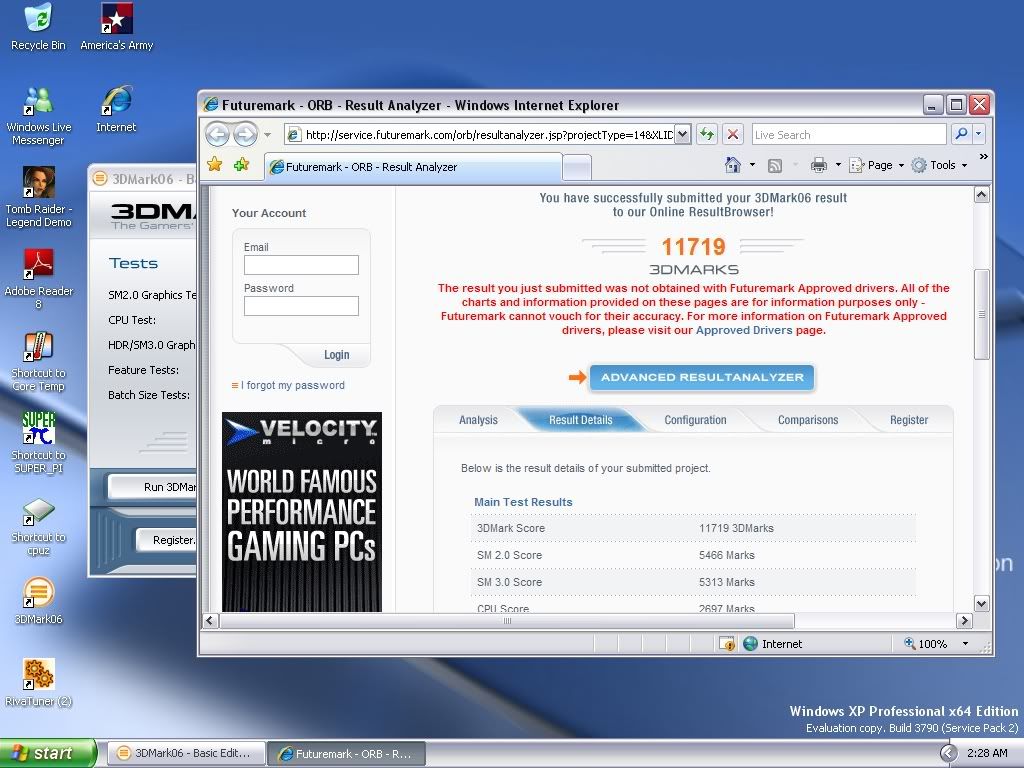
Task: Click the Home page icon
Action: pos(733,165)
